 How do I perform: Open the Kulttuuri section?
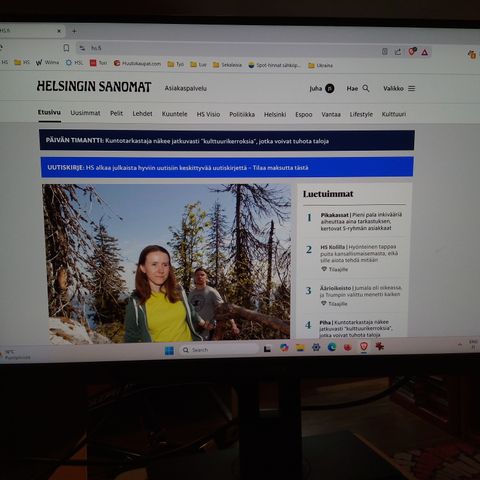click(394, 114)
